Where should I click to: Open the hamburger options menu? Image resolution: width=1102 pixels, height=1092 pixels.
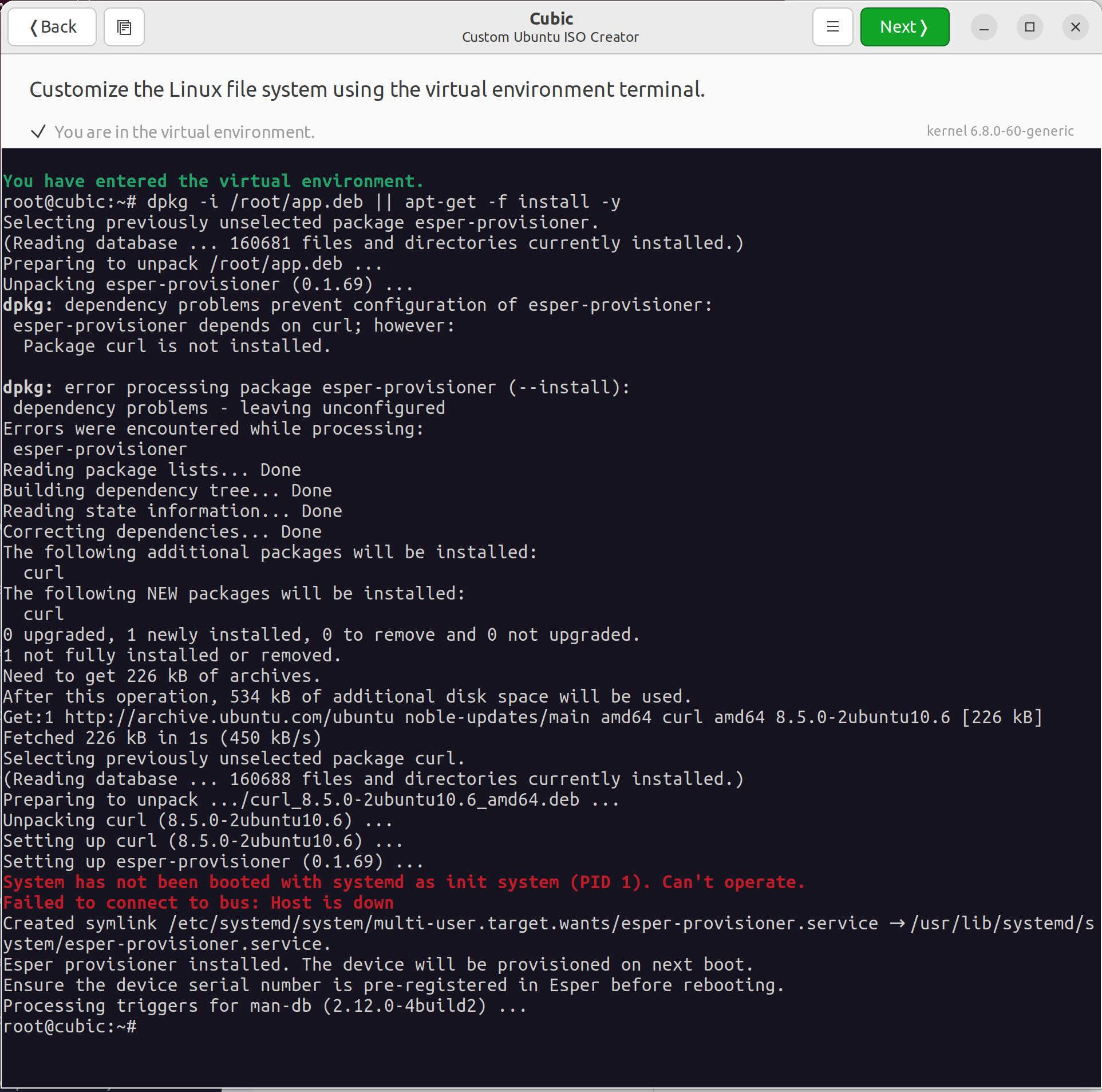tap(832, 27)
